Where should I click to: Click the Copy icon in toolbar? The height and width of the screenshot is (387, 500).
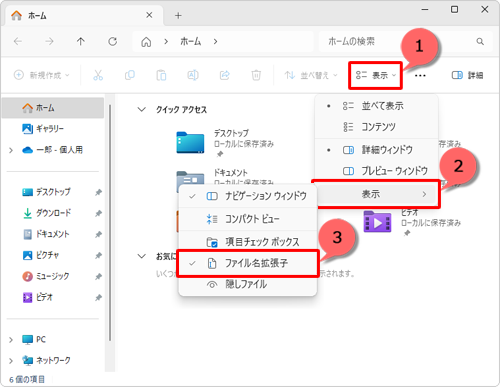tap(130, 75)
